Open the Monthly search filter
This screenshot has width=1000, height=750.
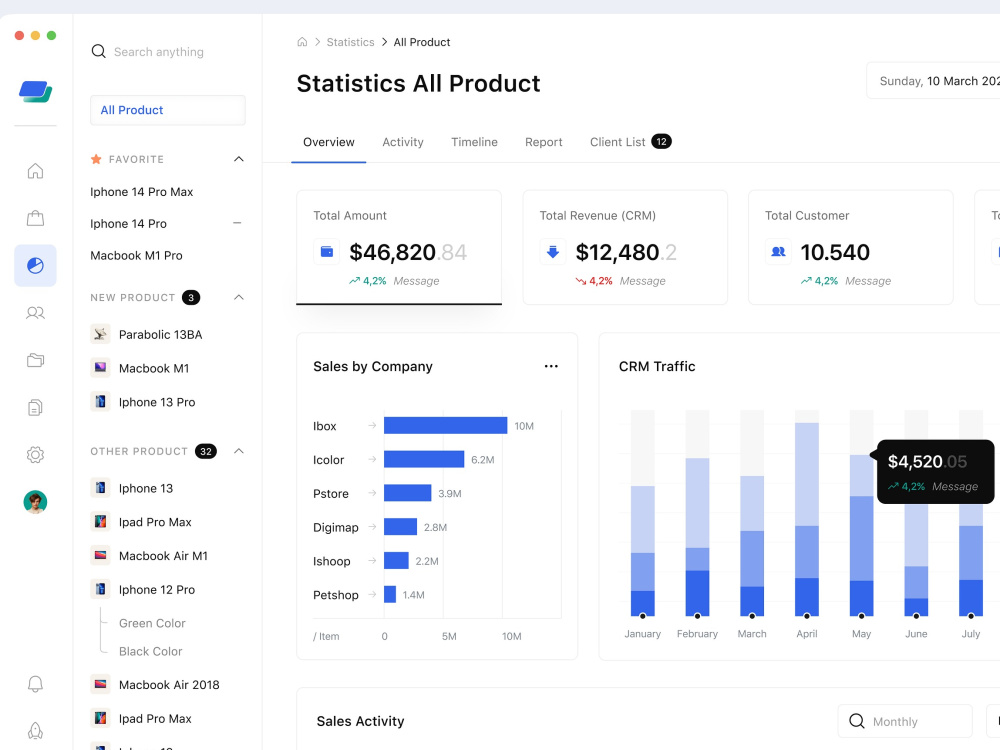pyautogui.click(x=905, y=721)
